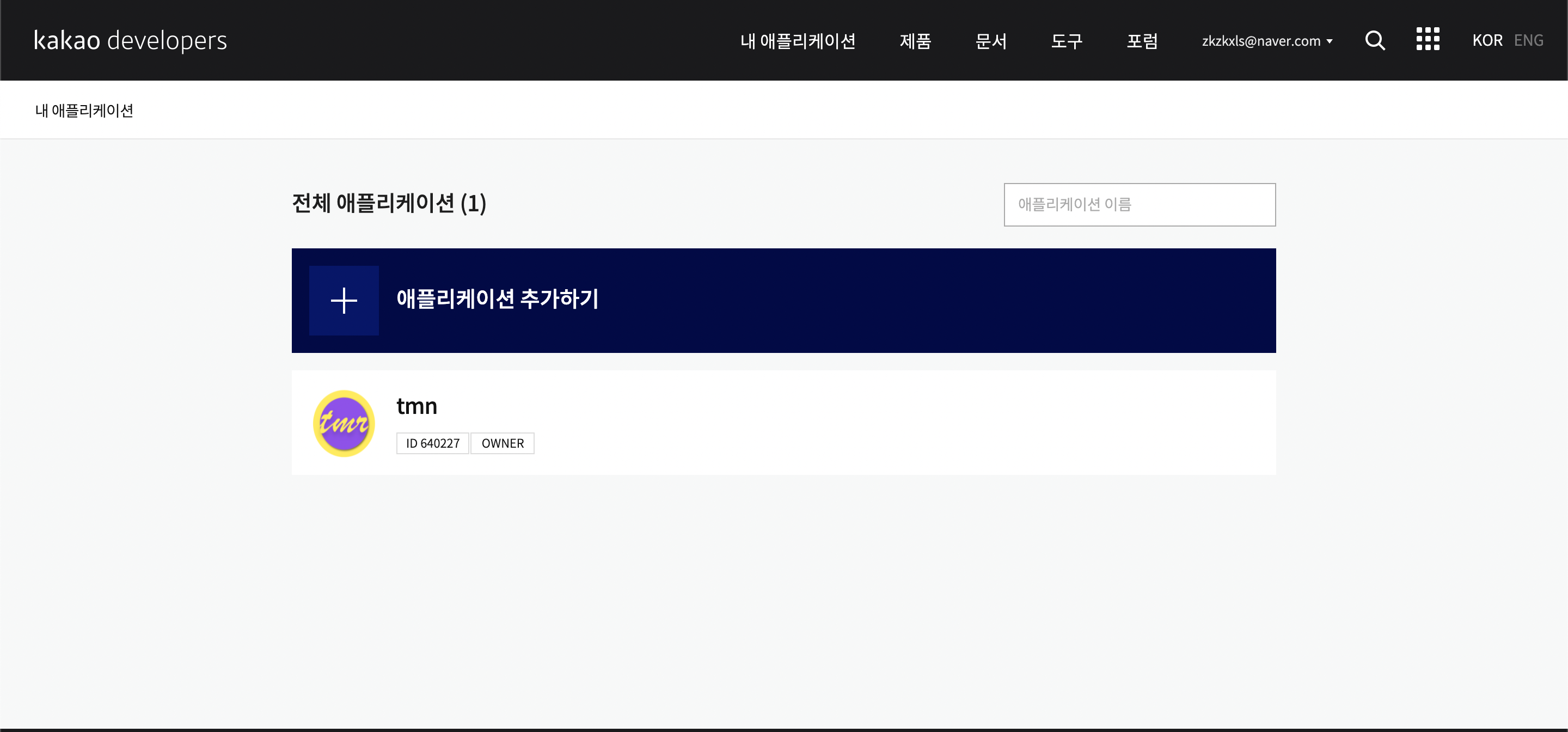
Task: Click the OWNER badge
Action: click(502, 443)
